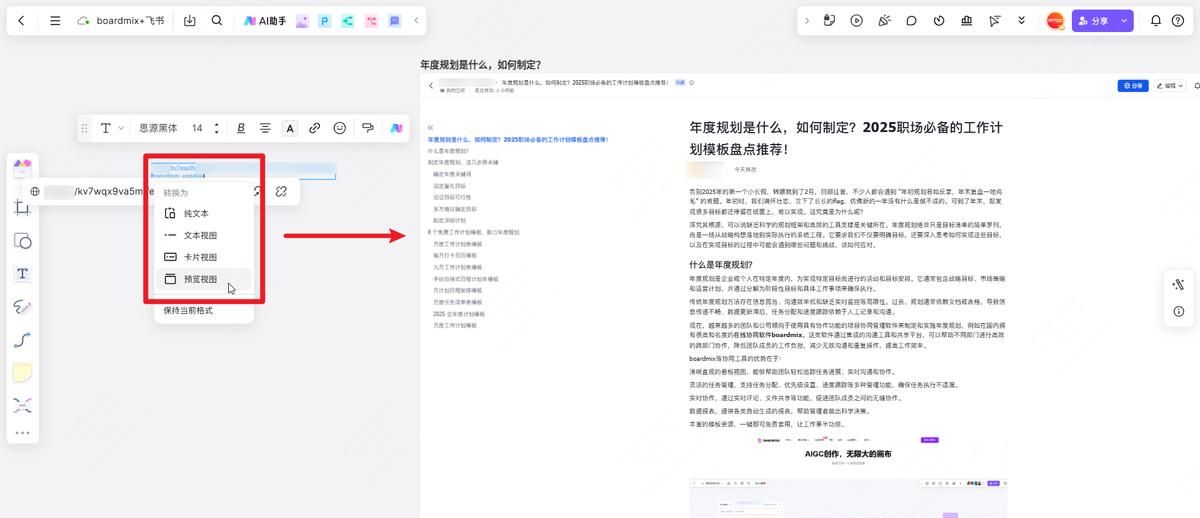Screen dimensions: 1200x518
Task: Start presentation with the play icon
Action: [857, 20]
